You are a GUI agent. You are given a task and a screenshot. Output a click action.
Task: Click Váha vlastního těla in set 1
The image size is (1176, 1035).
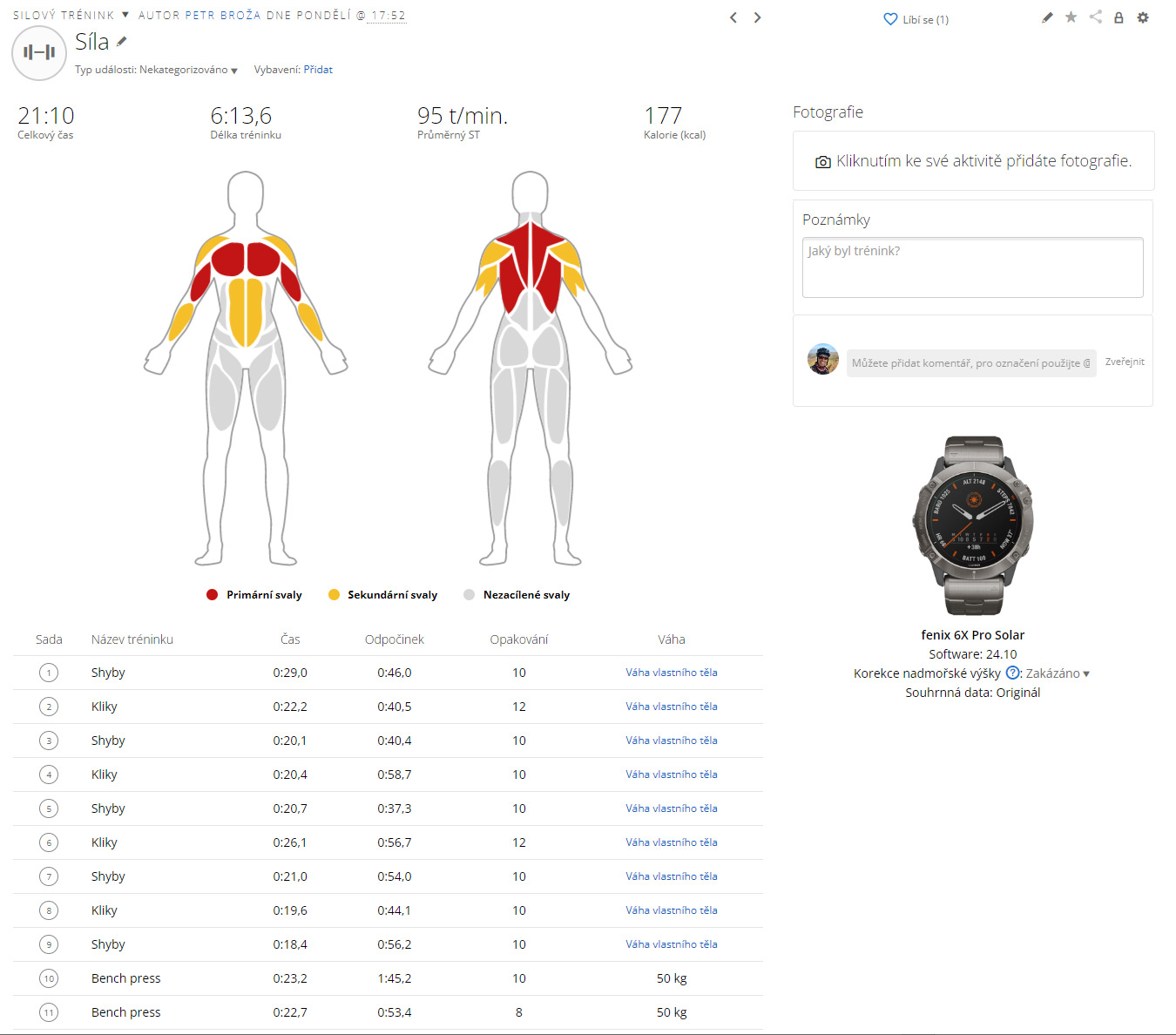[671, 673]
